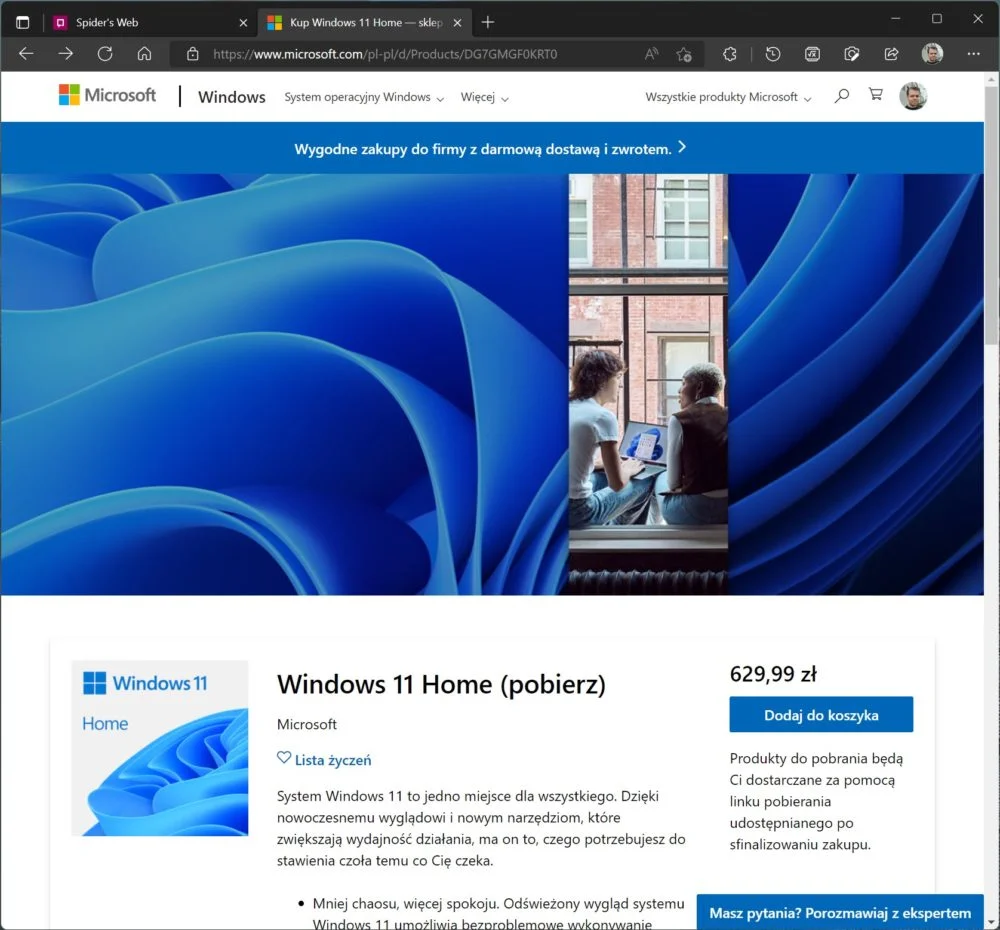Click the share icon in the toolbar
Screen dimensions: 1000x930
tap(892, 54)
